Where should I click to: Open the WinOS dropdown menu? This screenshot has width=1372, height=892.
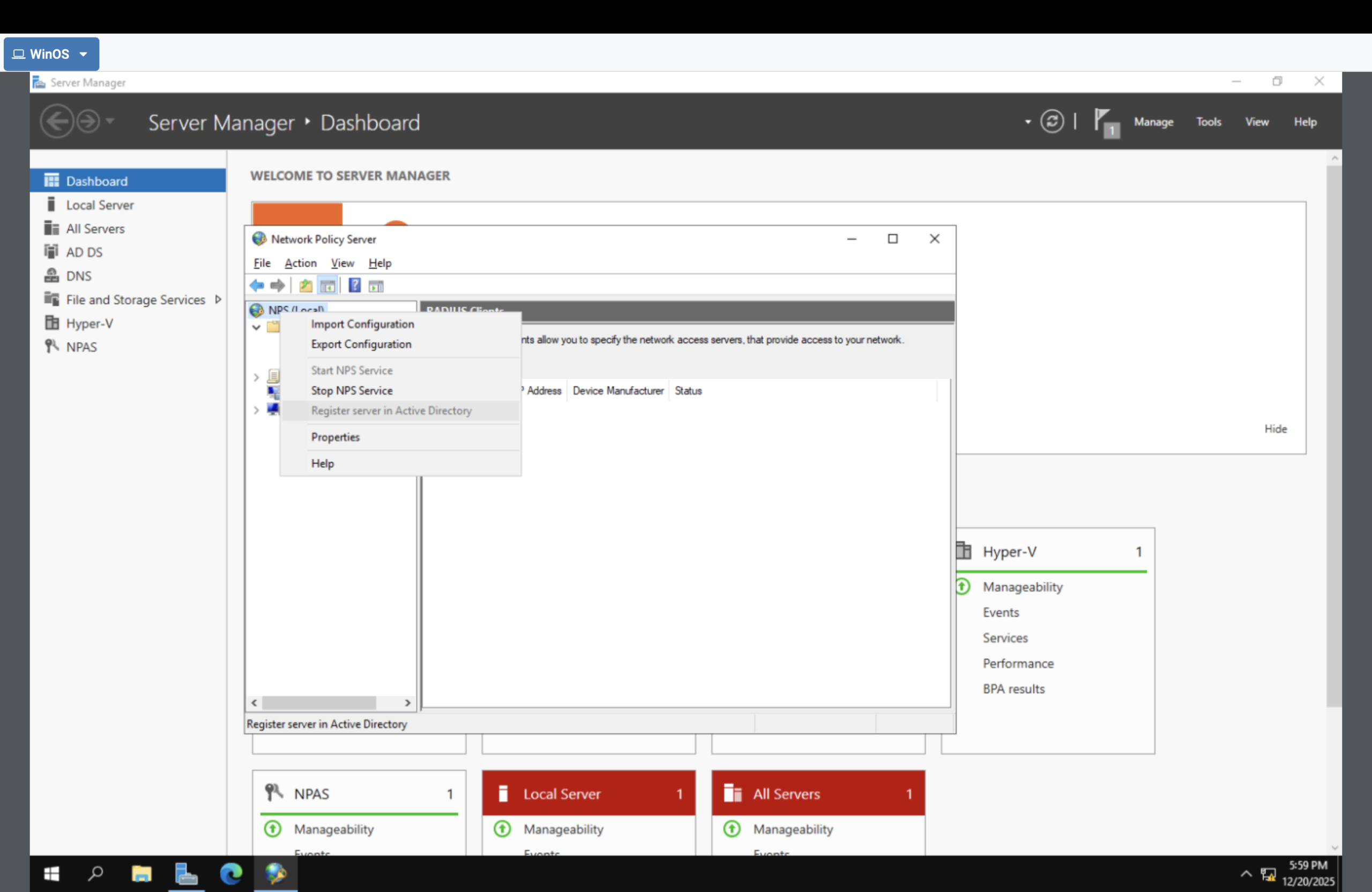point(51,54)
